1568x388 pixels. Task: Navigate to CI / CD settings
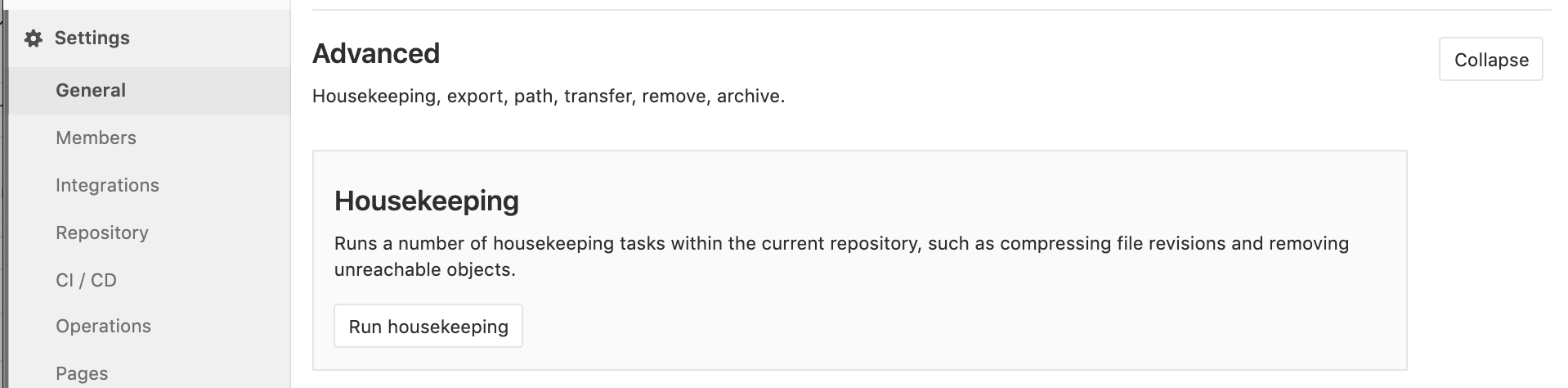tap(86, 280)
